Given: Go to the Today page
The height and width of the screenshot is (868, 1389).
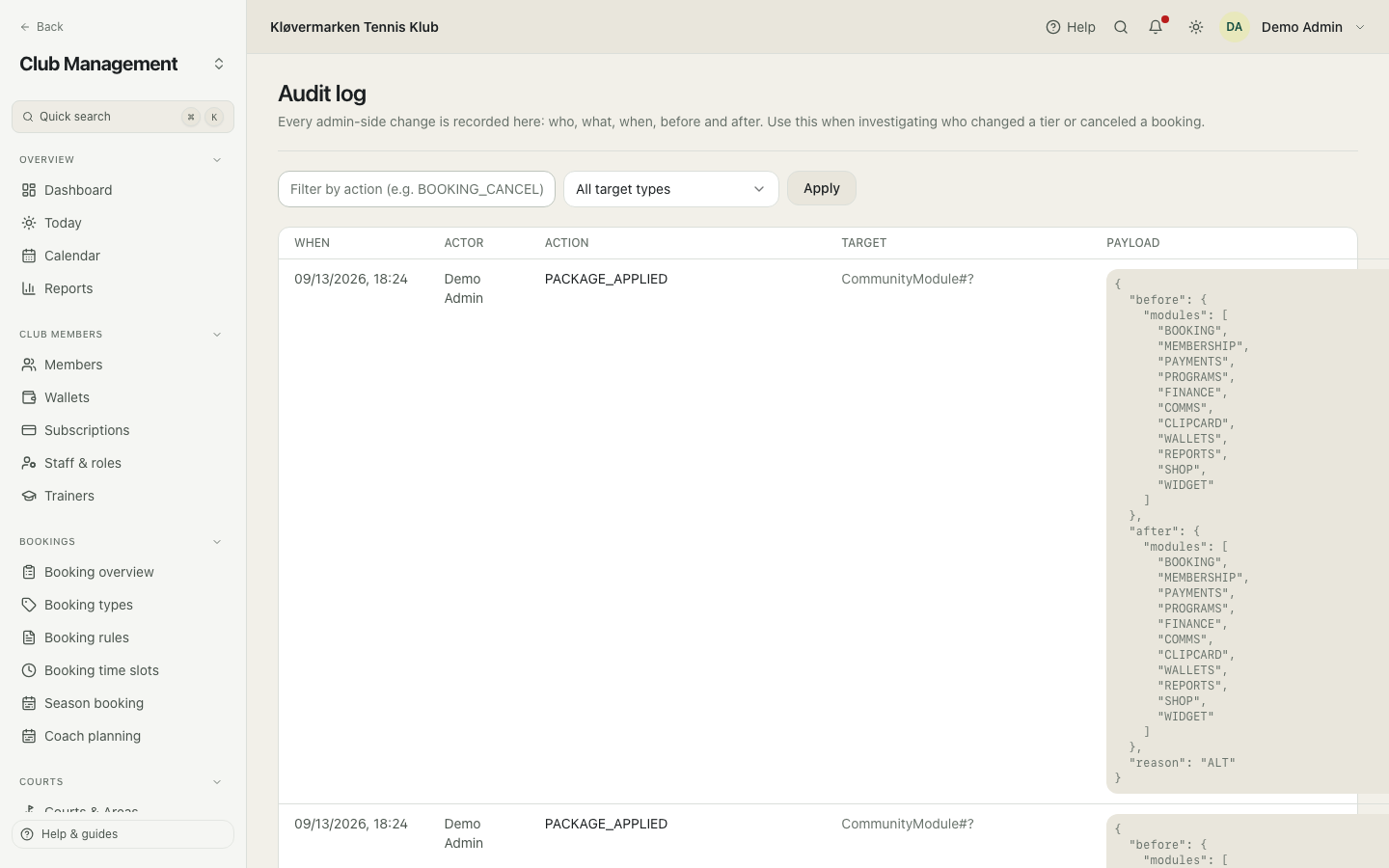Looking at the screenshot, I should 123,223.
